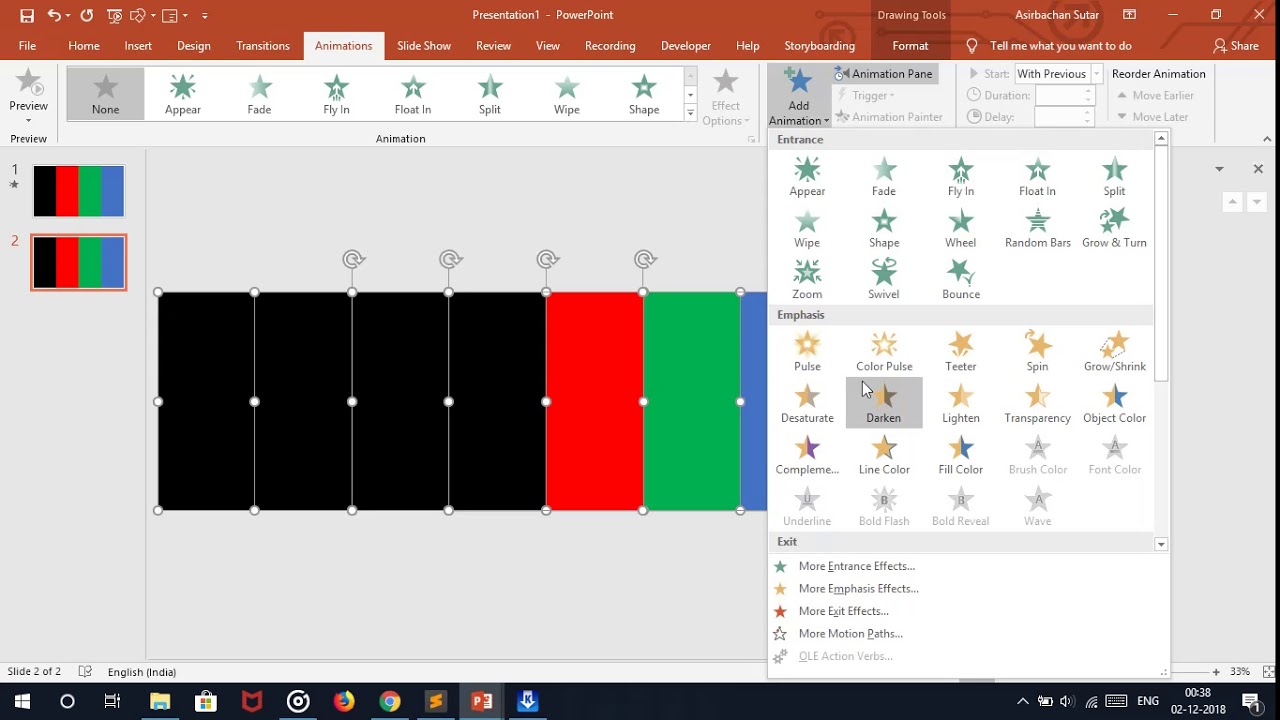Screen dimensions: 1280x720
Task: Open the Start timing combo box
Action: pos(1058,74)
